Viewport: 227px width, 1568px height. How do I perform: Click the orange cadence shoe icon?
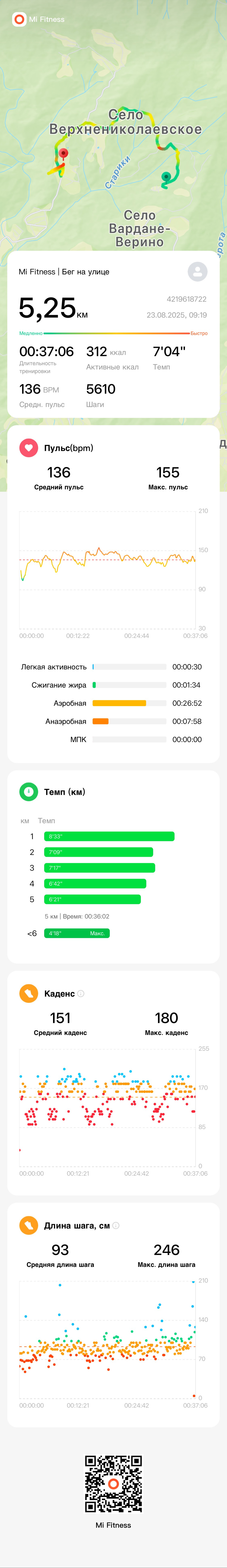[29, 993]
